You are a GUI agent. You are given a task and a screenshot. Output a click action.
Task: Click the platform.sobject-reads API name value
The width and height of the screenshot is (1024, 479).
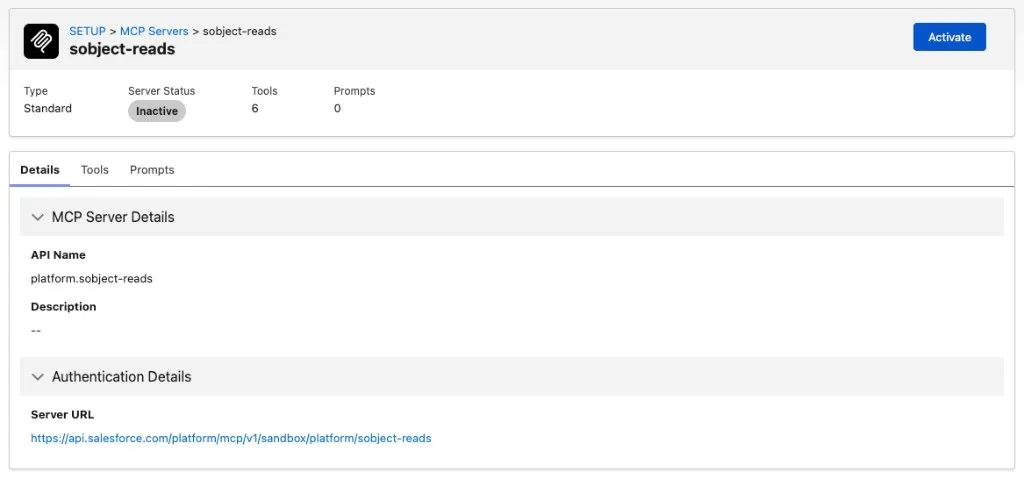(x=91, y=278)
